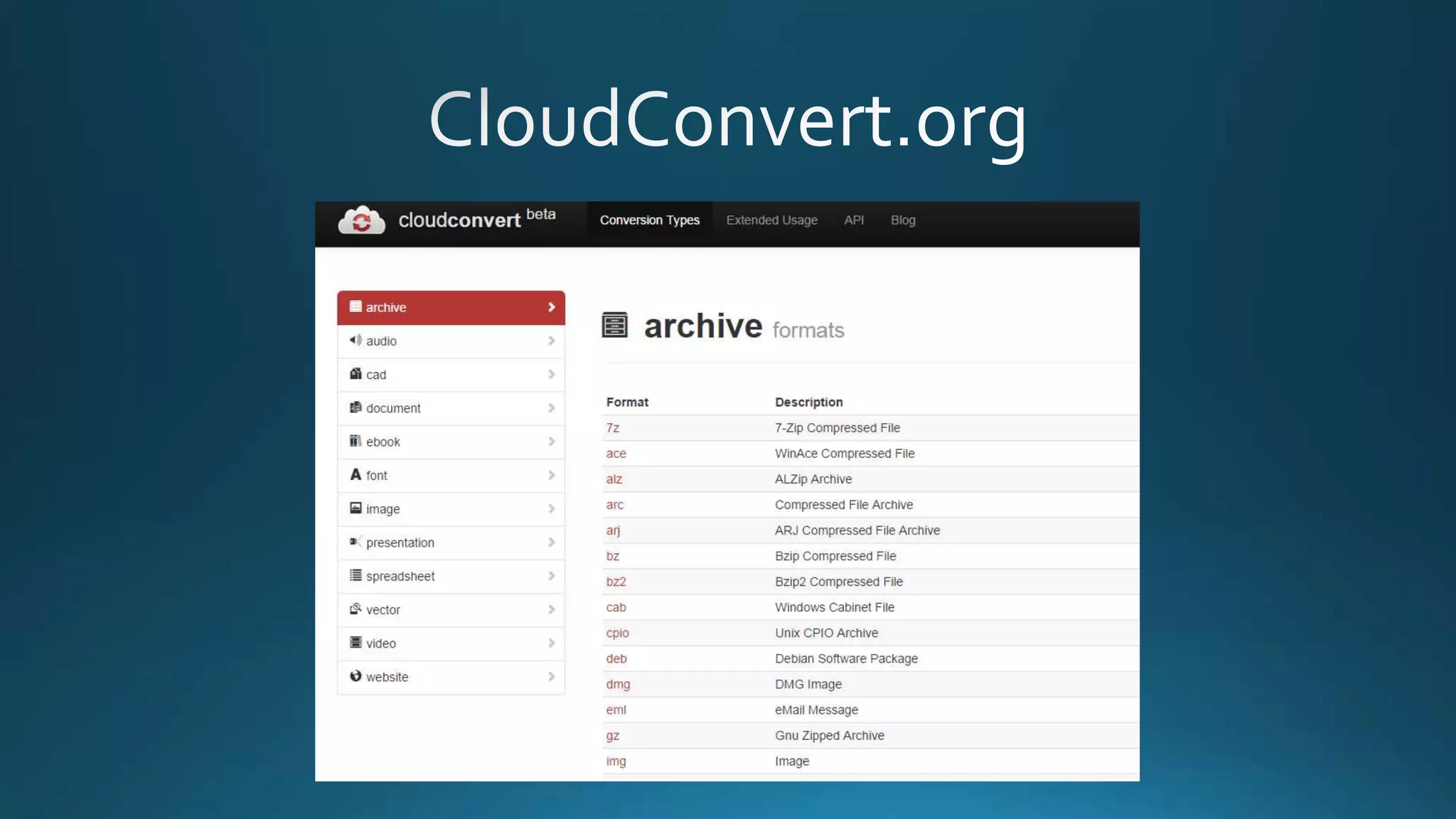Open the ace format link
Screen dimensions: 1456x819
(x=616, y=454)
